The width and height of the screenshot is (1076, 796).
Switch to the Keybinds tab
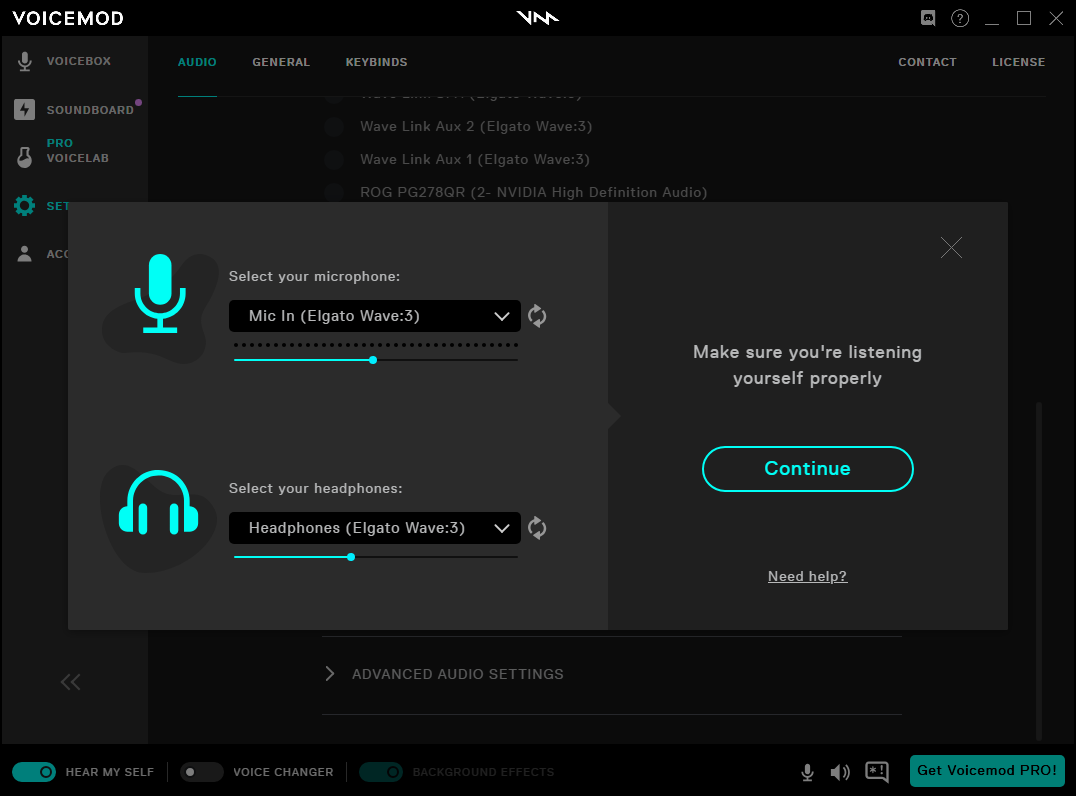376,62
